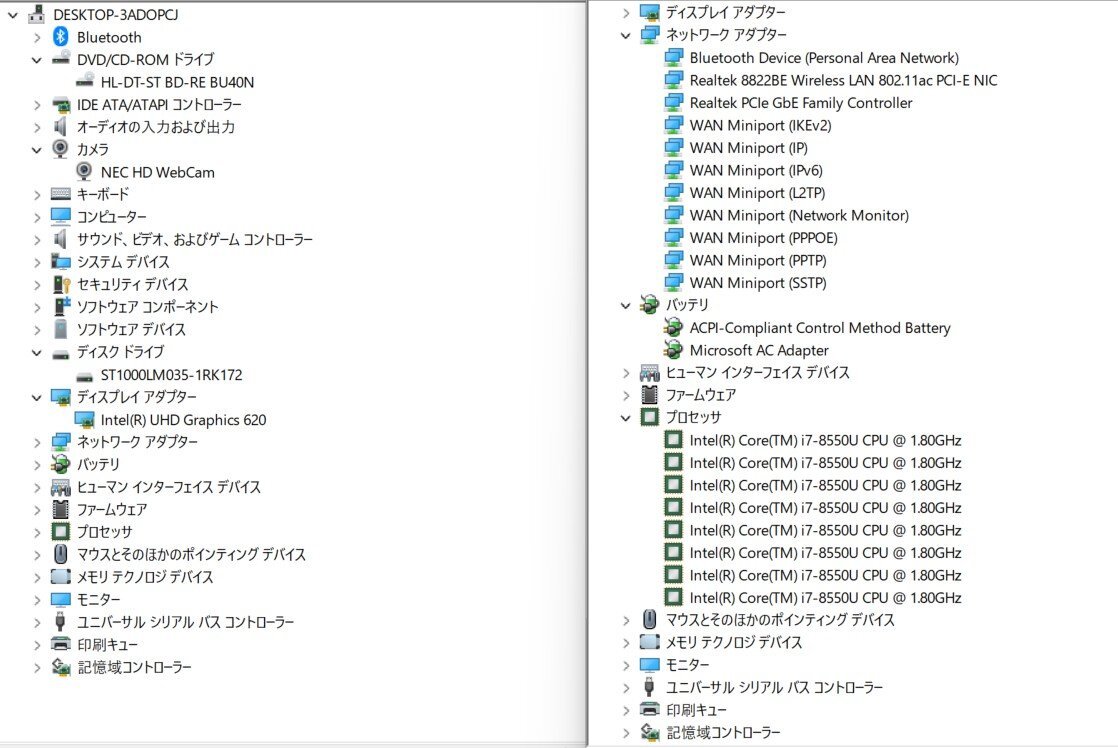
Task: Click the ST1000LM035-1RK172 disk icon
Action: click(x=85, y=376)
